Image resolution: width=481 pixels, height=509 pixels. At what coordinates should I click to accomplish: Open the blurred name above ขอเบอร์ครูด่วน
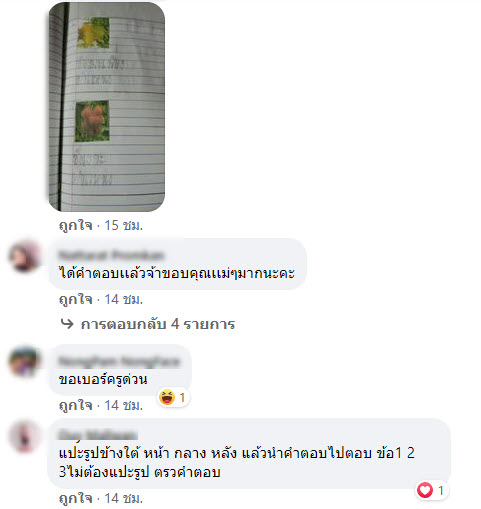coord(119,361)
